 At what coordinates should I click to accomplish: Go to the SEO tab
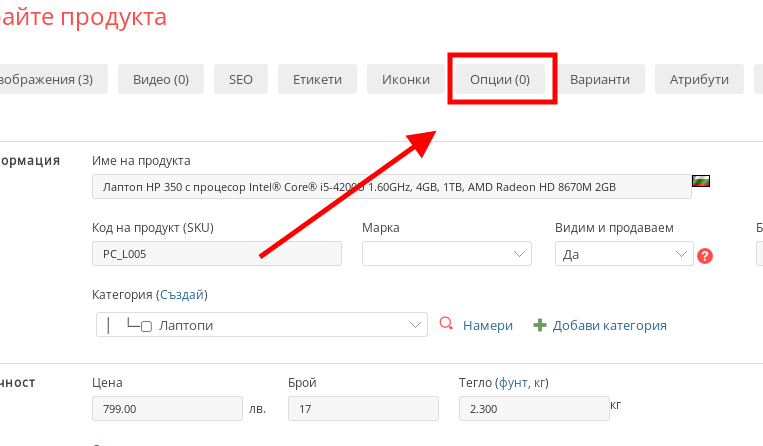coord(241,79)
